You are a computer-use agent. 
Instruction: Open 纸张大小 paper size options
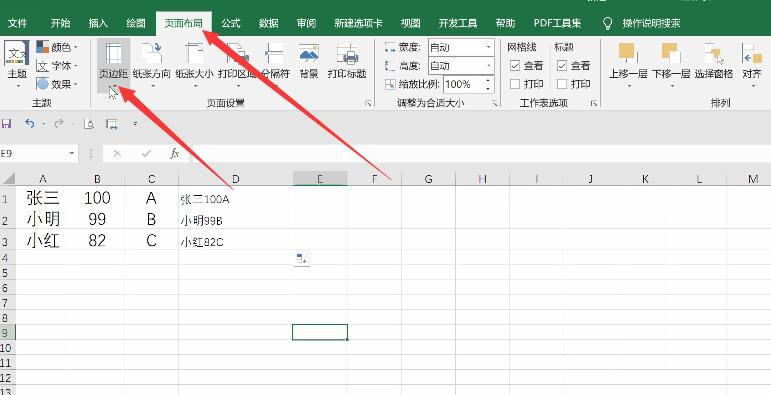coord(194,64)
